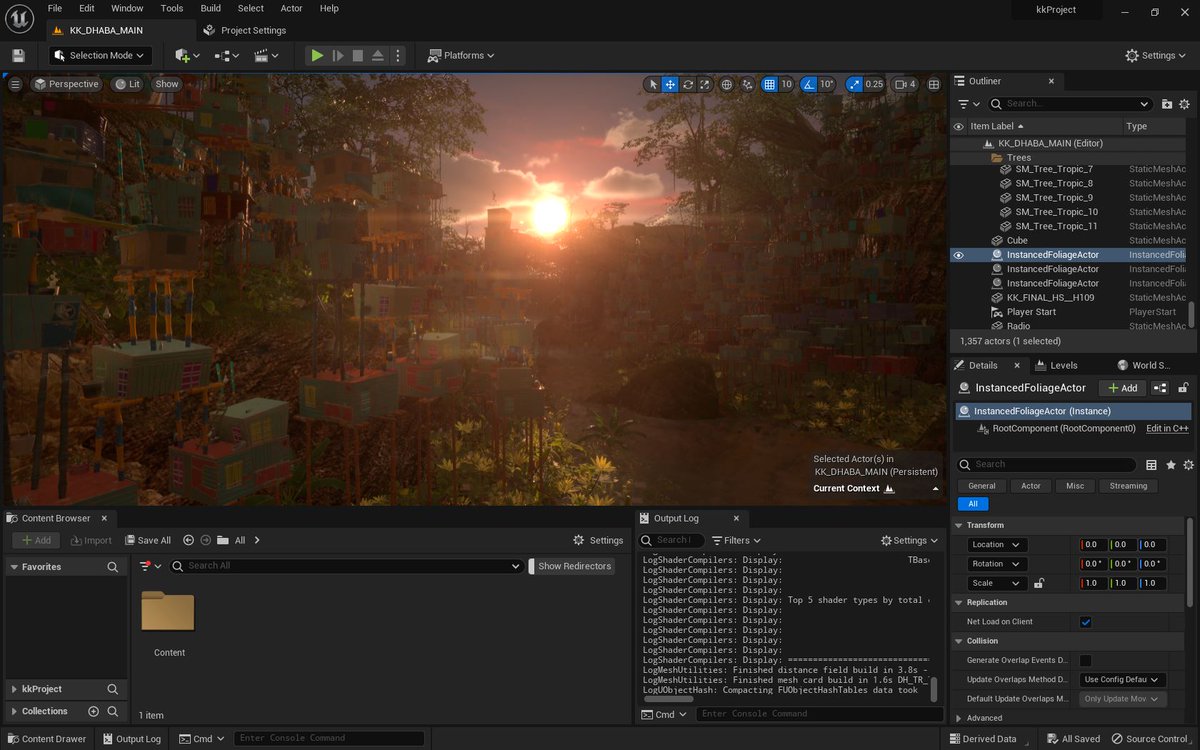Uncheck Net Load on Client
The height and width of the screenshot is (750, 1200).
[x=1085, y=621]
